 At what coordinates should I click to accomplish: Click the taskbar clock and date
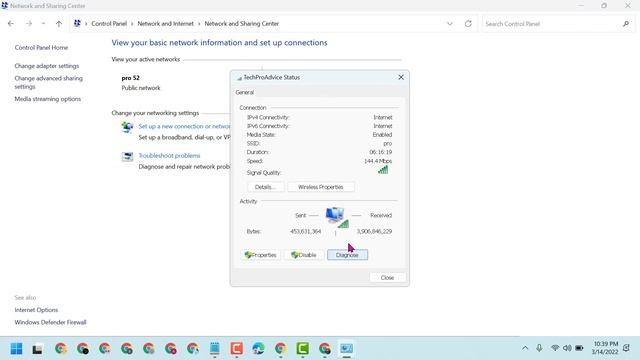606,348
